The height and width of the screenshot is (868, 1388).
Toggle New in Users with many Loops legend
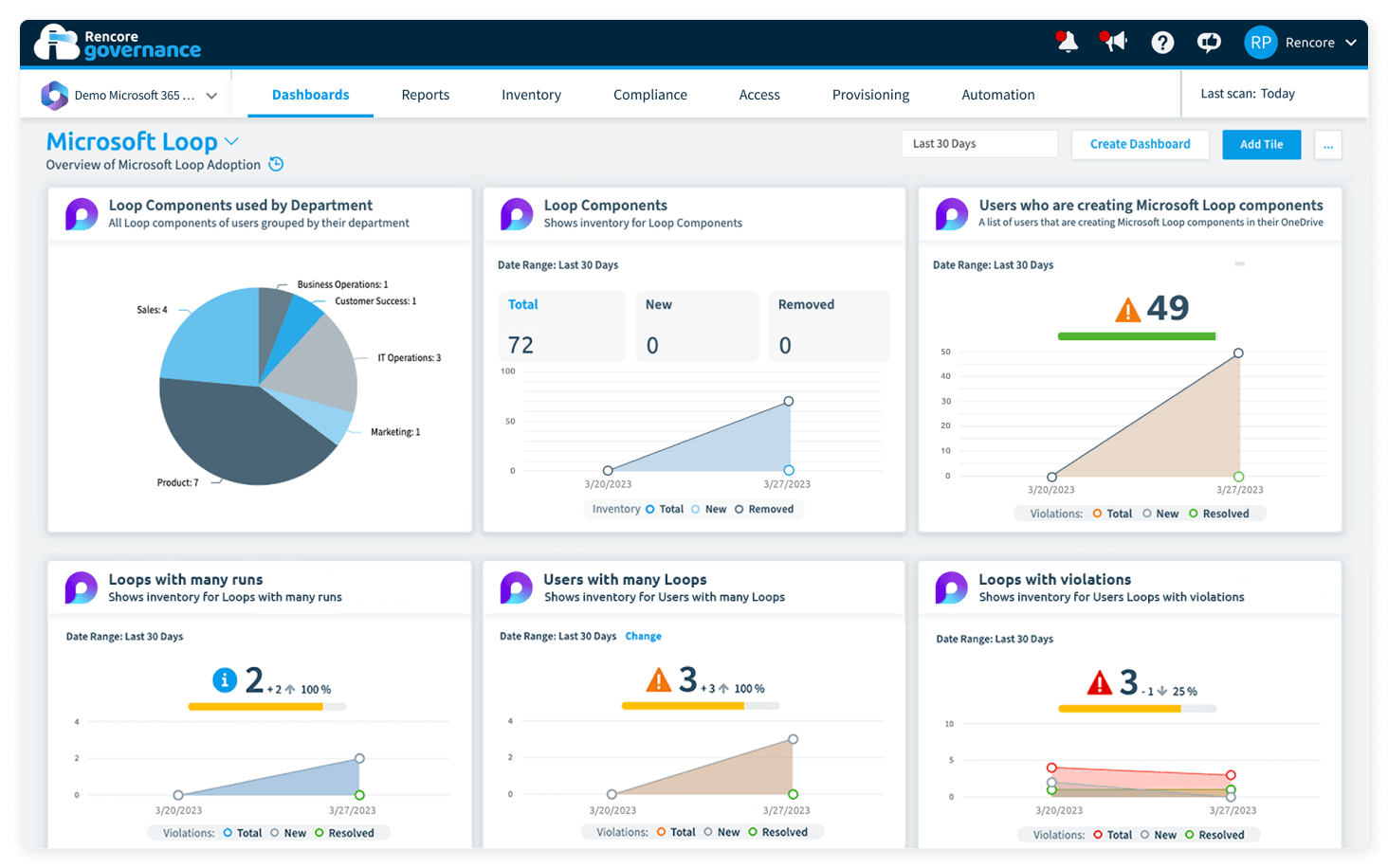tap(721, 832)
